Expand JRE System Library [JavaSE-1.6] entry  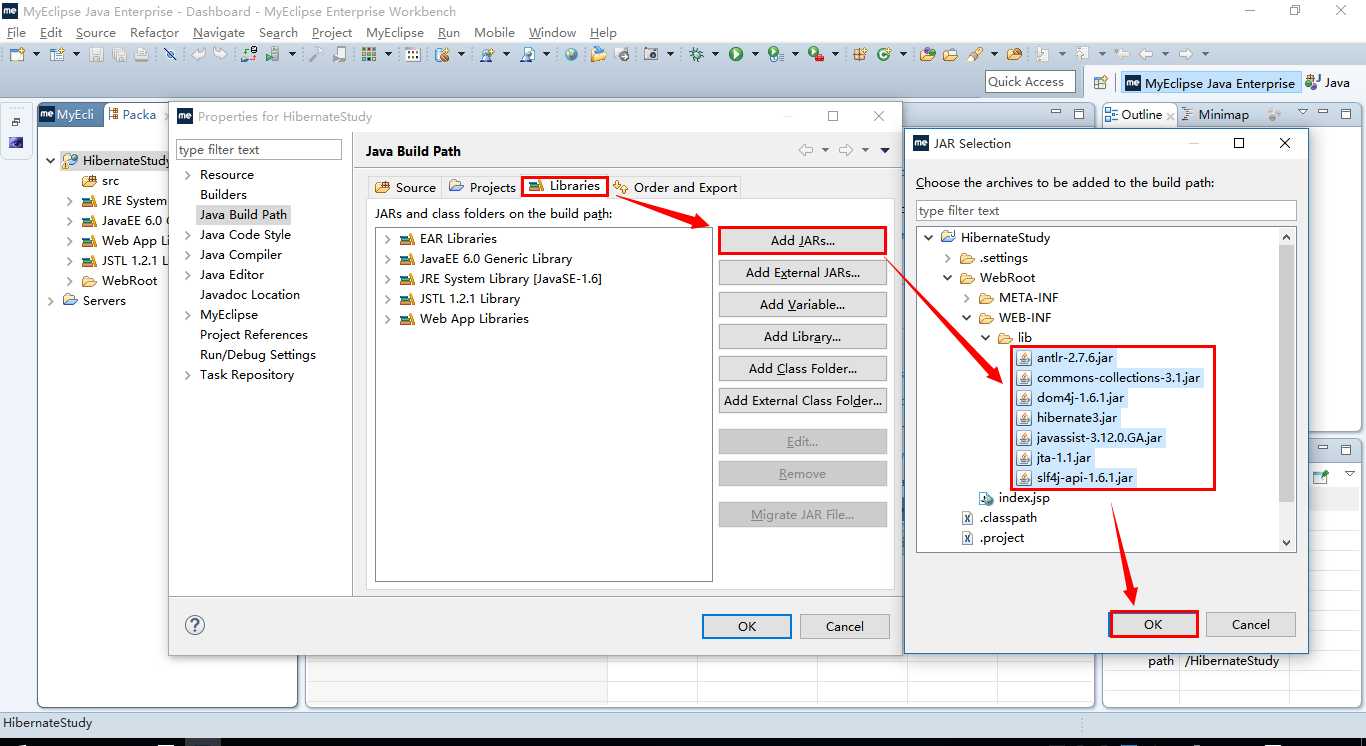pos(388,279)
